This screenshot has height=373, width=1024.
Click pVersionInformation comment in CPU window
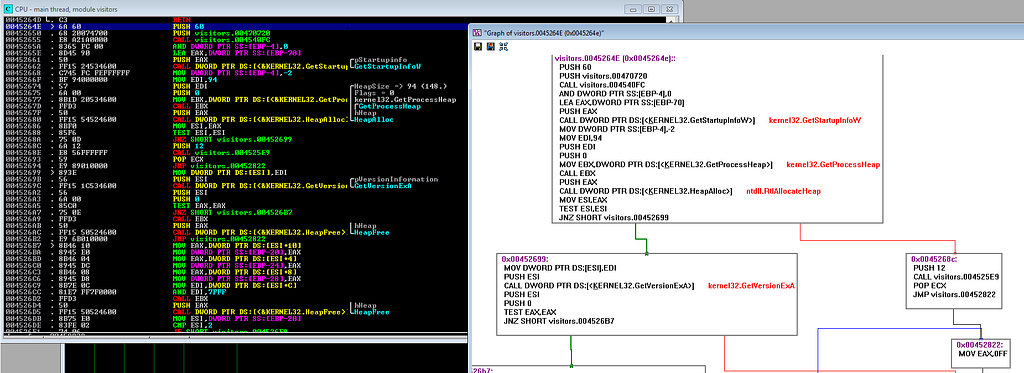click(x=396, y=179)
